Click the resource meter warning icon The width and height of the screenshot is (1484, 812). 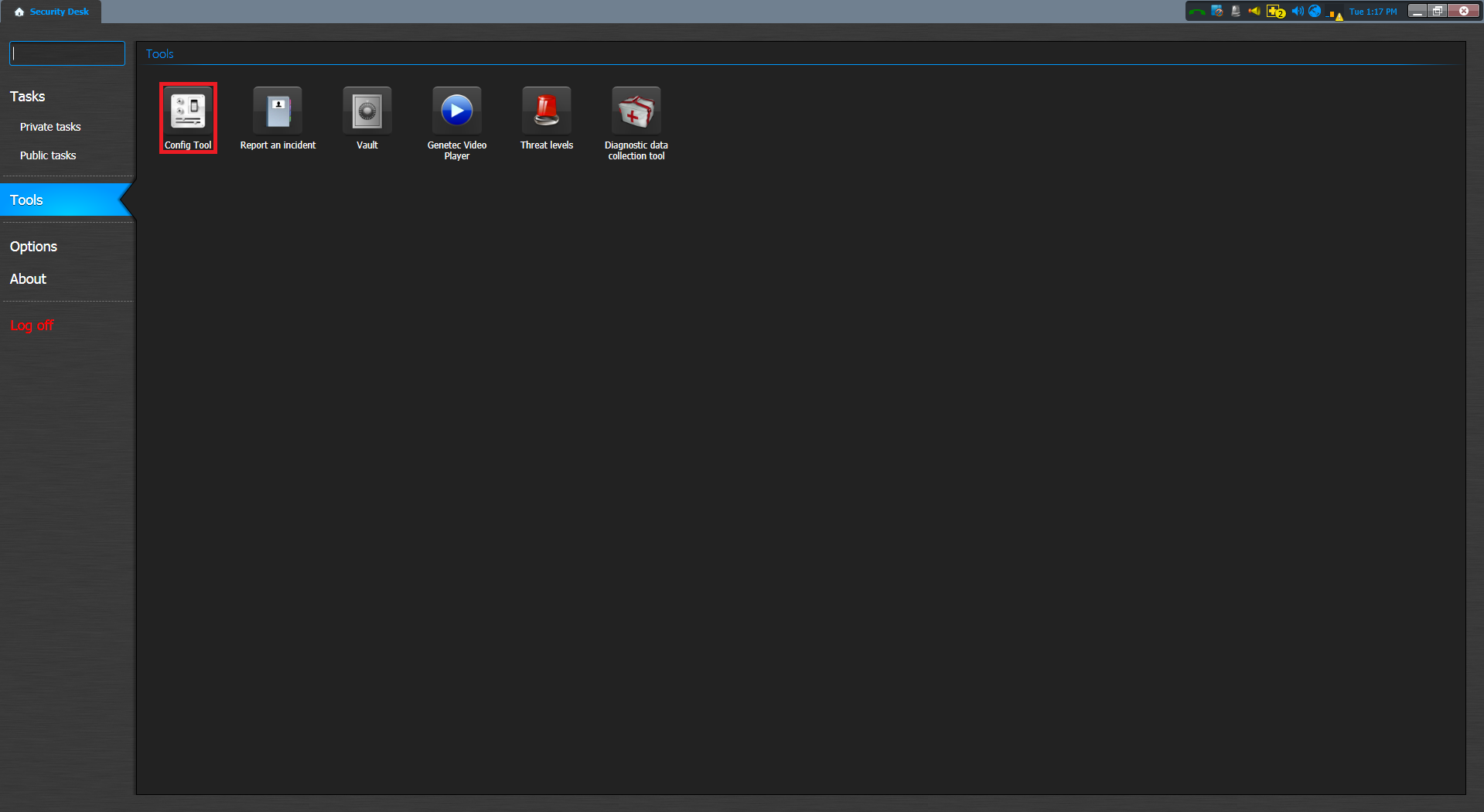pos(1335,13)
